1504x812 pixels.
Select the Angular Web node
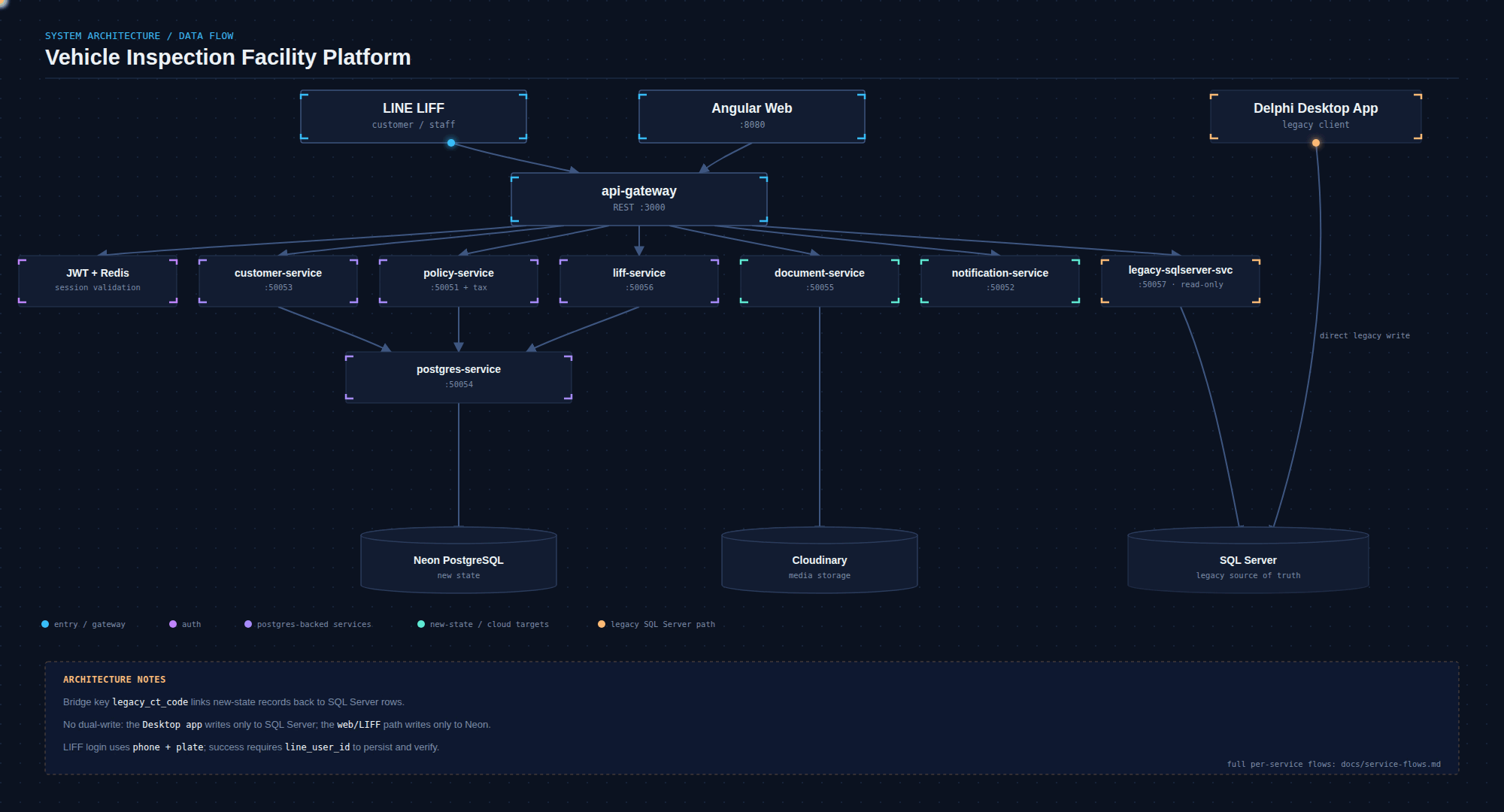[x=752, y=117]
